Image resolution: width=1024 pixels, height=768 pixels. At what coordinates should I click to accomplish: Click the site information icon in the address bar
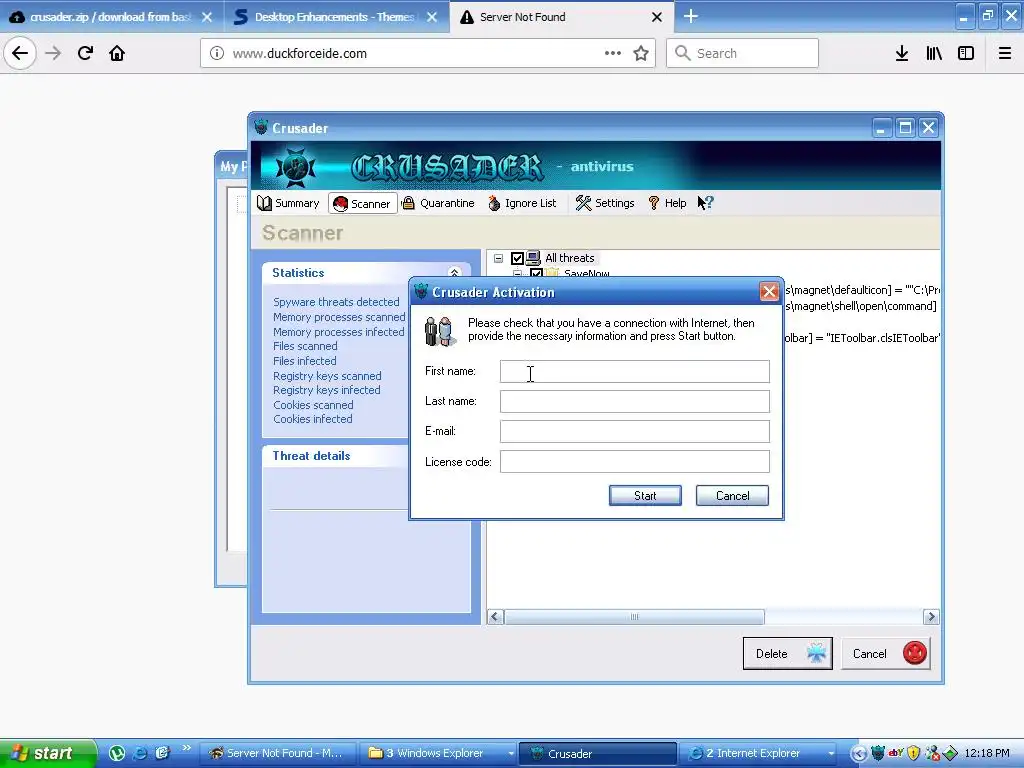click(x=216, y=53)
